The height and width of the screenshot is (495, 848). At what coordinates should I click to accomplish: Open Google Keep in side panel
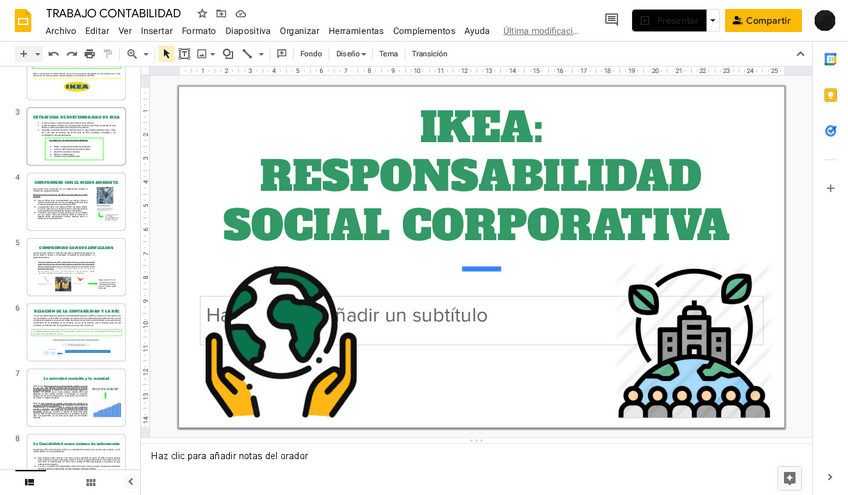coord(830,95)
